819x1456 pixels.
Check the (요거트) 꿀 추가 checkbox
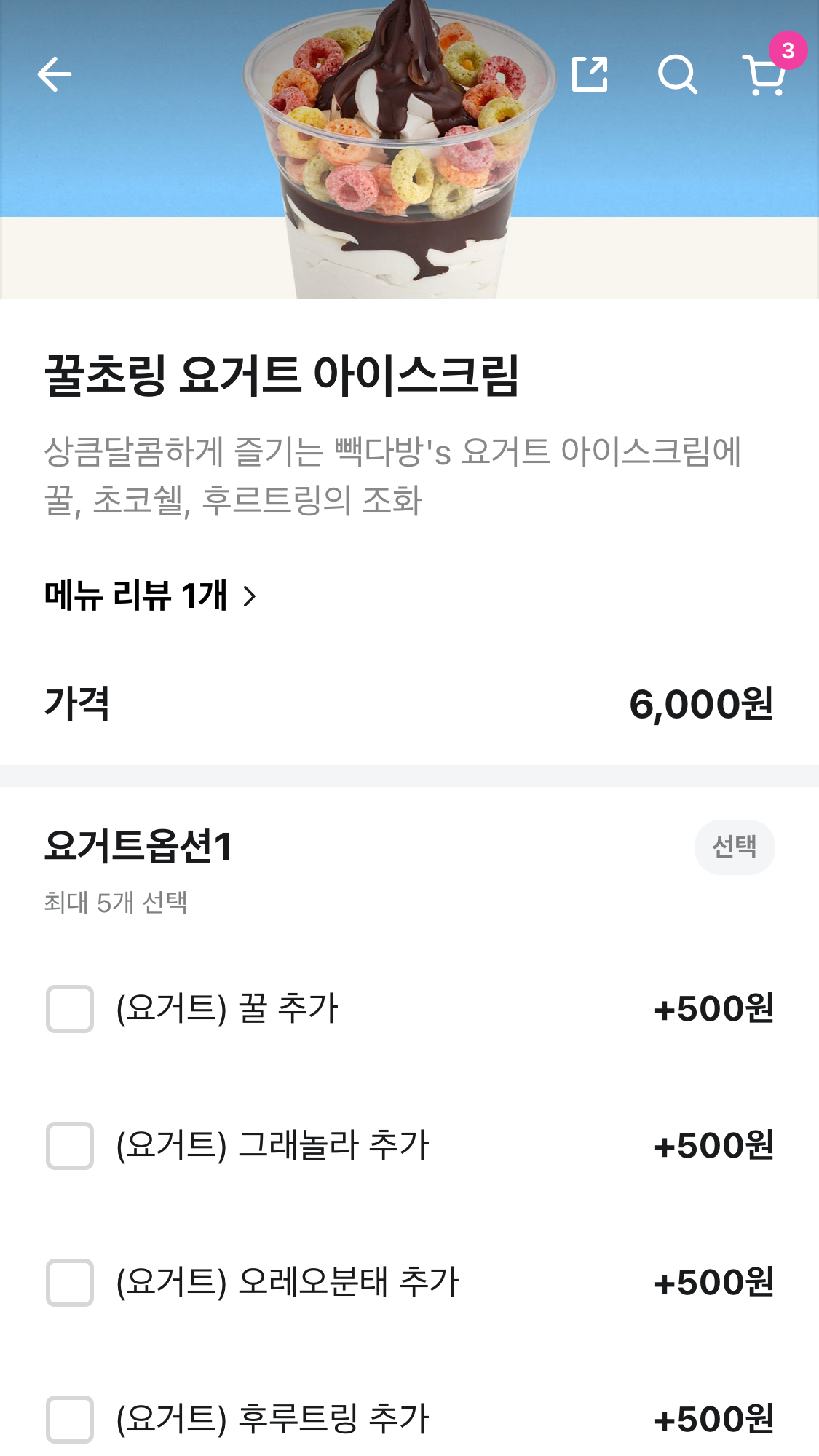[x=70, y=1009]
